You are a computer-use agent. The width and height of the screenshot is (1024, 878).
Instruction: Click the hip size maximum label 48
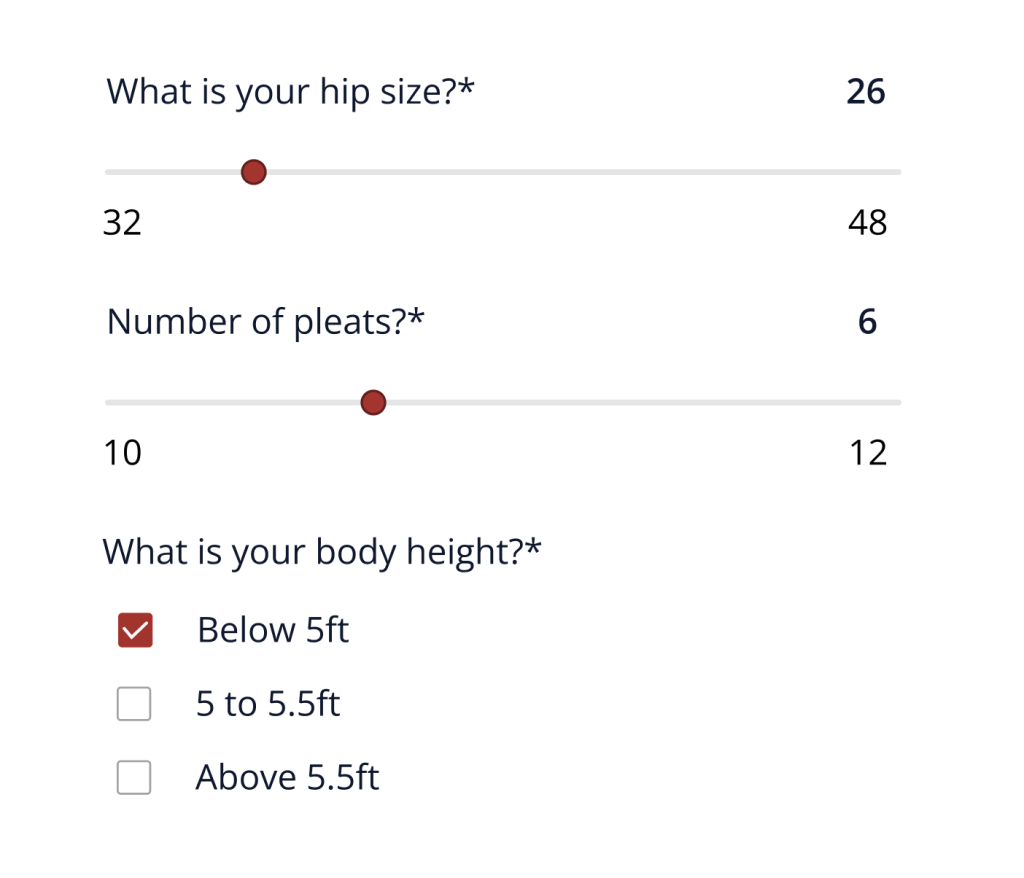coord(867,222)
